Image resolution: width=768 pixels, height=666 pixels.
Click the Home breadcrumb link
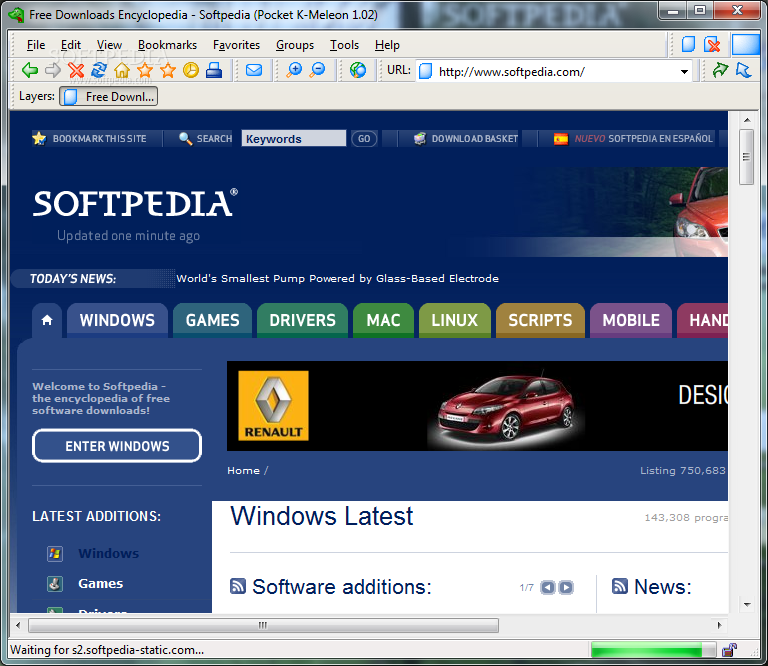[x=243, y=471]
